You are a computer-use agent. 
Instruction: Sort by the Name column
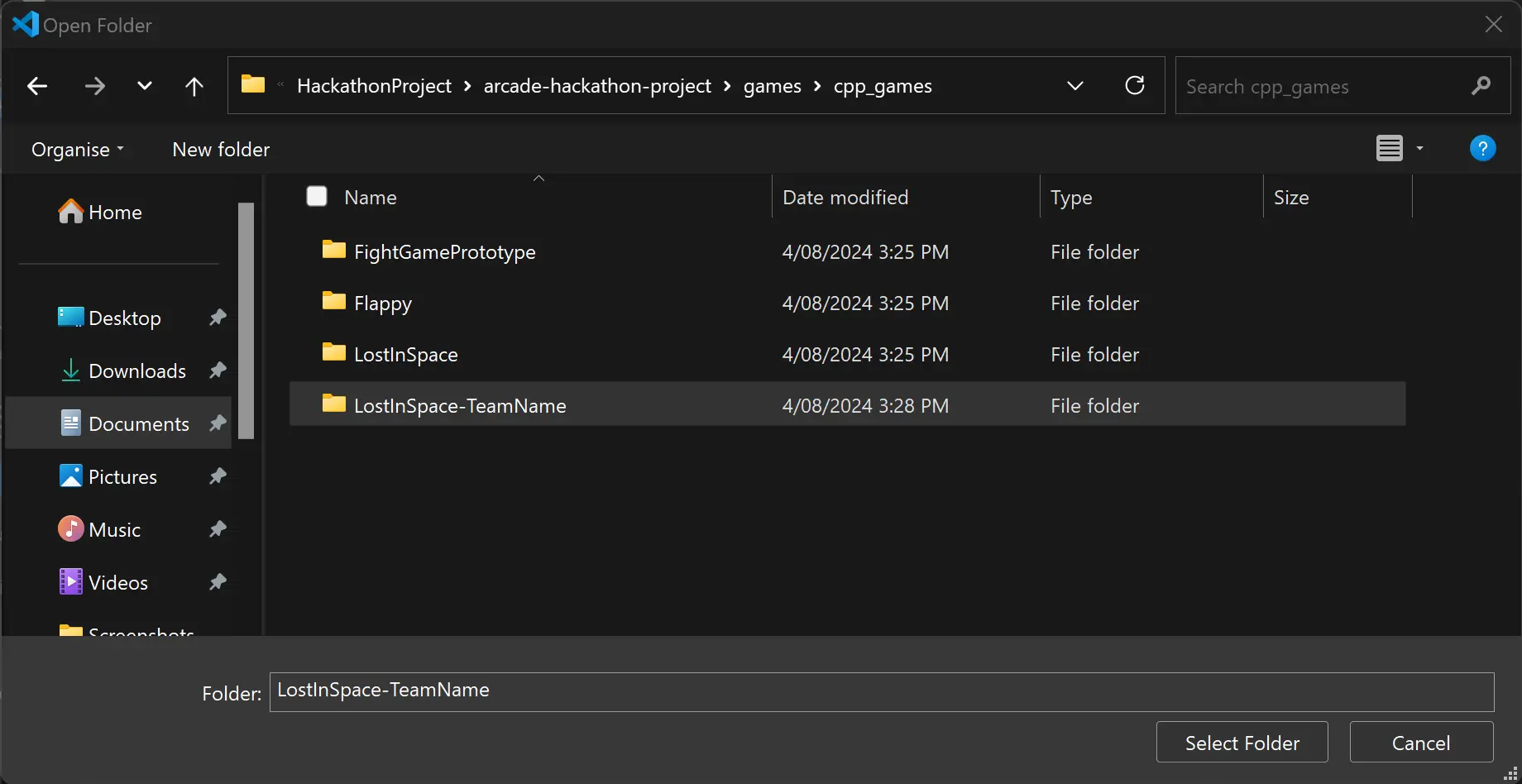pos(371,198)
